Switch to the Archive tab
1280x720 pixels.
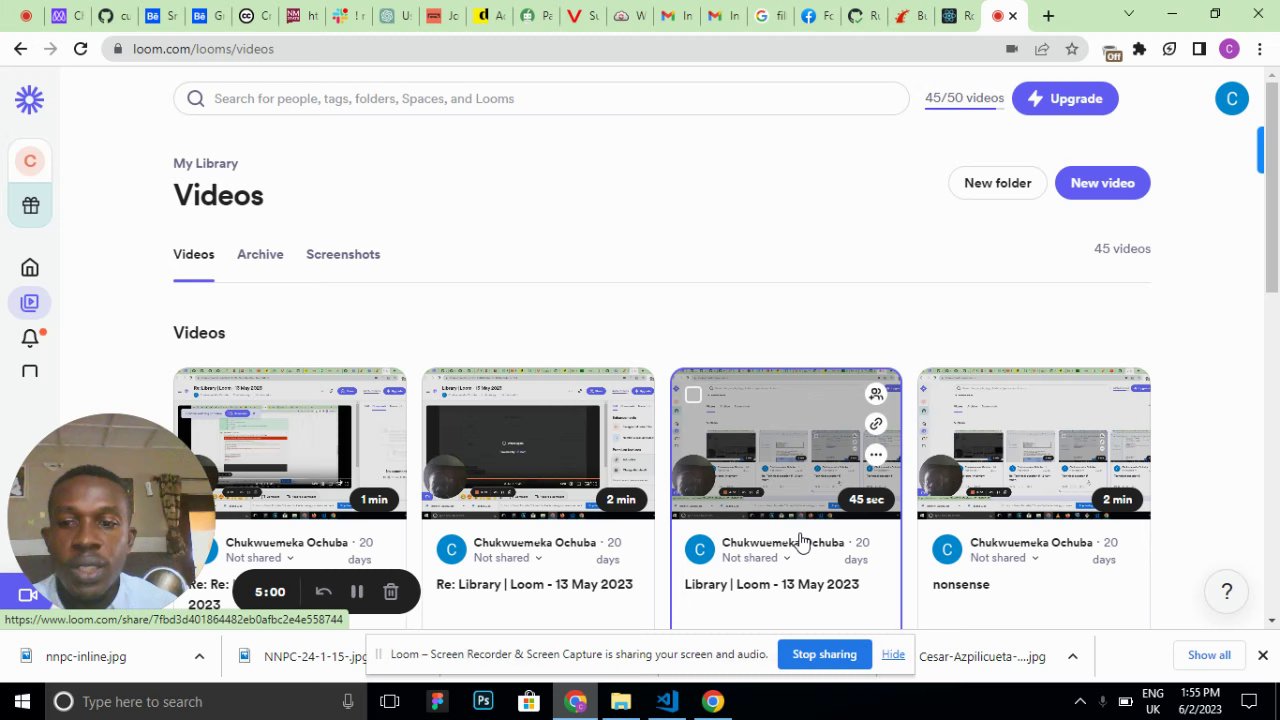pos(260,254)
